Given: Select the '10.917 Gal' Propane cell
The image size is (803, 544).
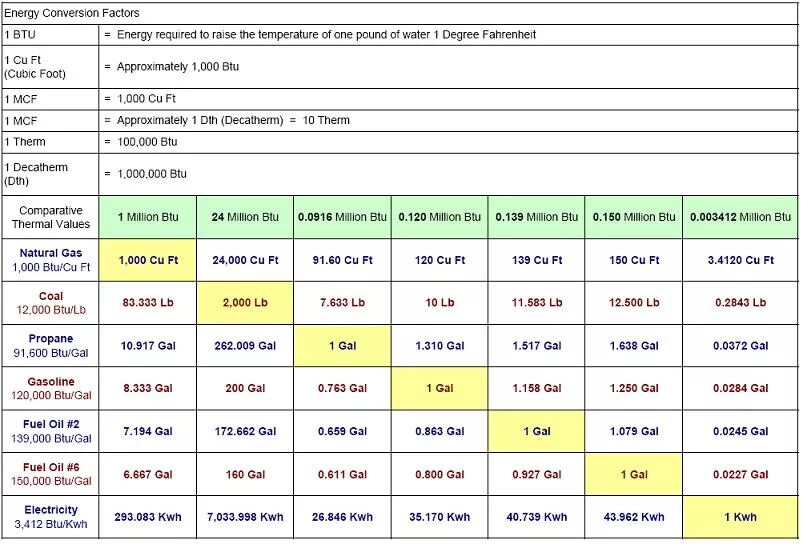Looking at the screenshot, I should pyautogui.click(x=147, y=346).
